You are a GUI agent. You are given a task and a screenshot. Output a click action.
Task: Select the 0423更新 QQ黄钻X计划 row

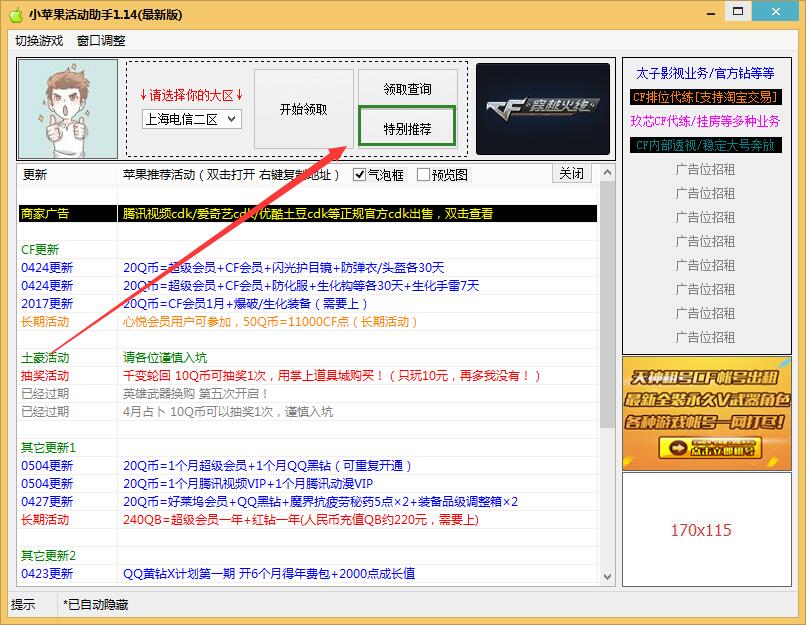click(x=308, y=574)
